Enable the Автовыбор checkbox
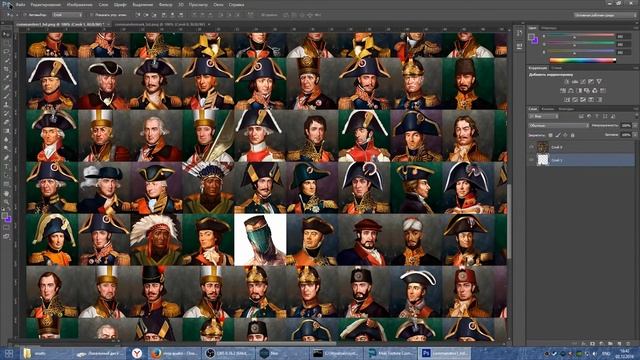Screen dimensions: 640x360 click(x=25, y=15)
